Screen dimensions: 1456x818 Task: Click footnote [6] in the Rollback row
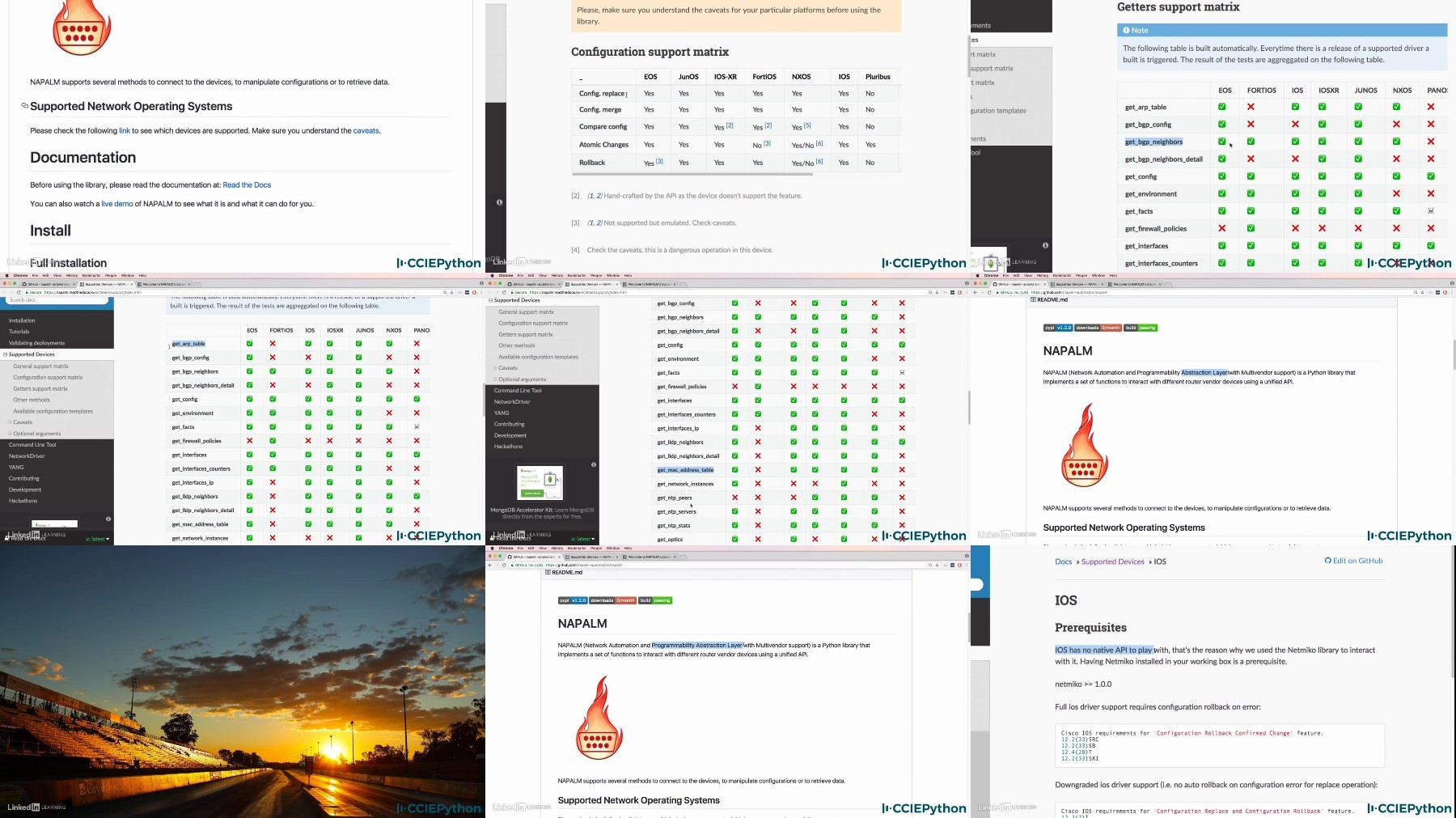coord(819,161)
